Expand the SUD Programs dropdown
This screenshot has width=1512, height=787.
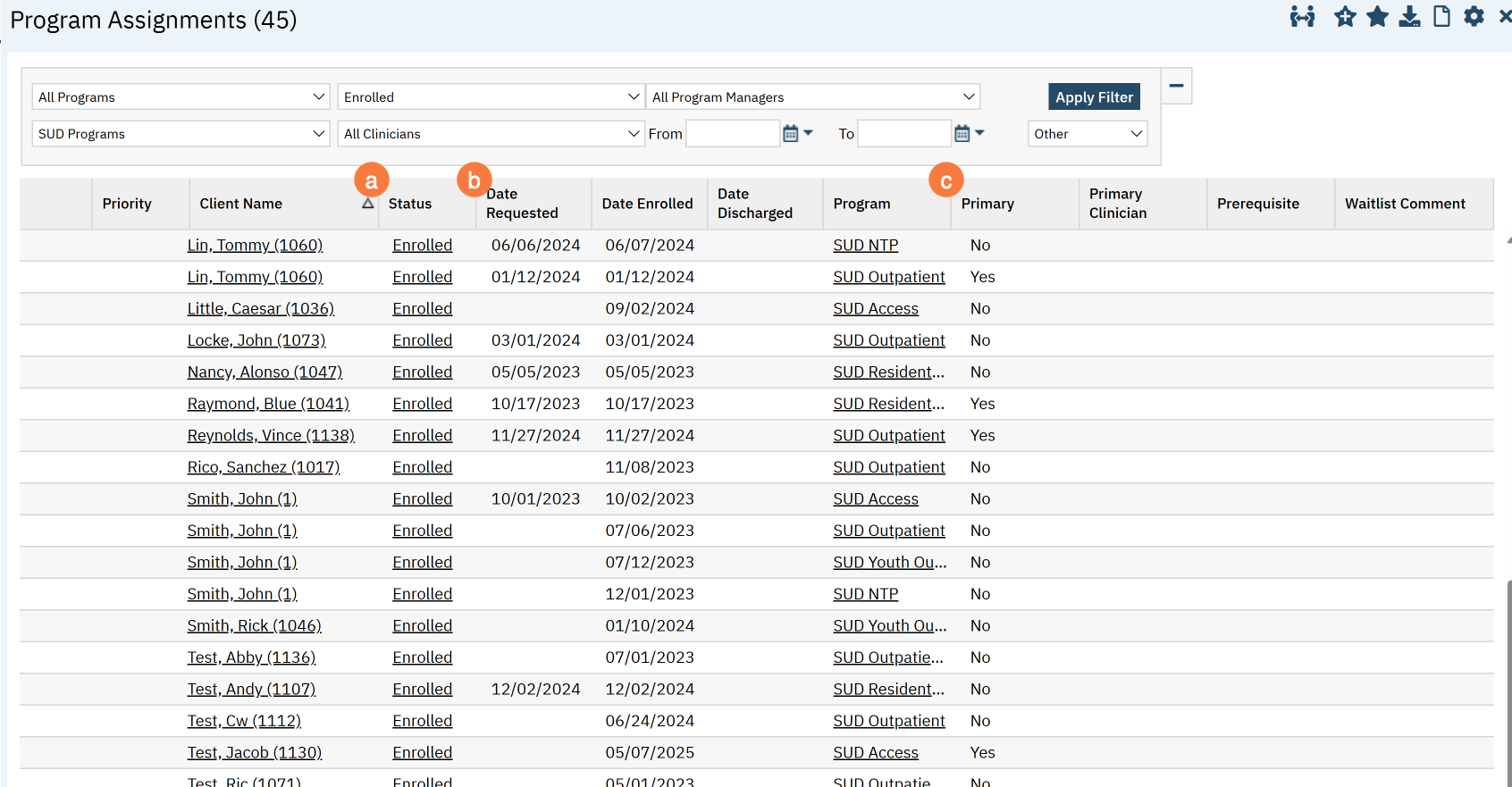point(181,134)
